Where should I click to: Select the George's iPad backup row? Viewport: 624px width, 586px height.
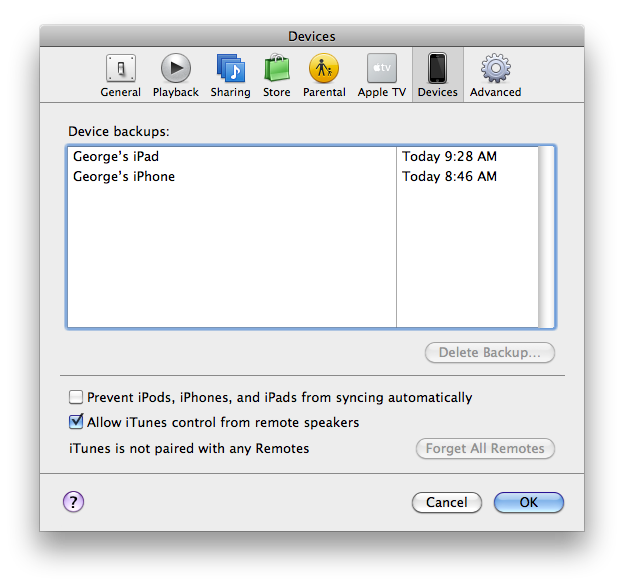tap(303, 156)
